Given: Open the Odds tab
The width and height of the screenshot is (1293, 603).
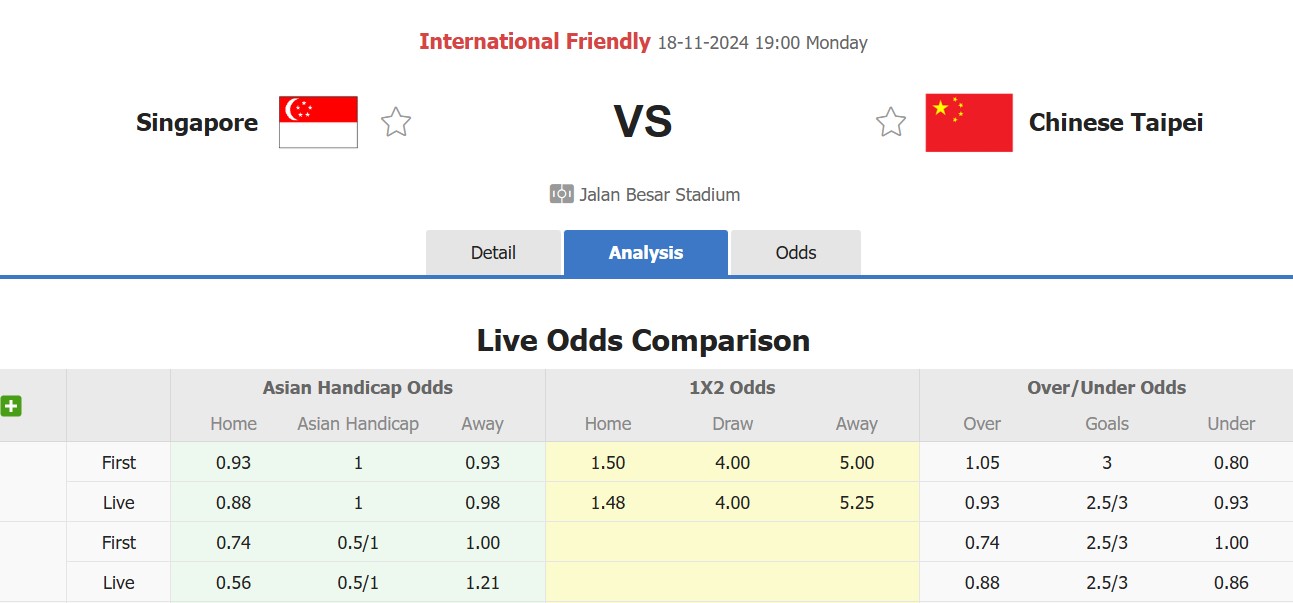Looking at the screenshot, I should 796,252.
